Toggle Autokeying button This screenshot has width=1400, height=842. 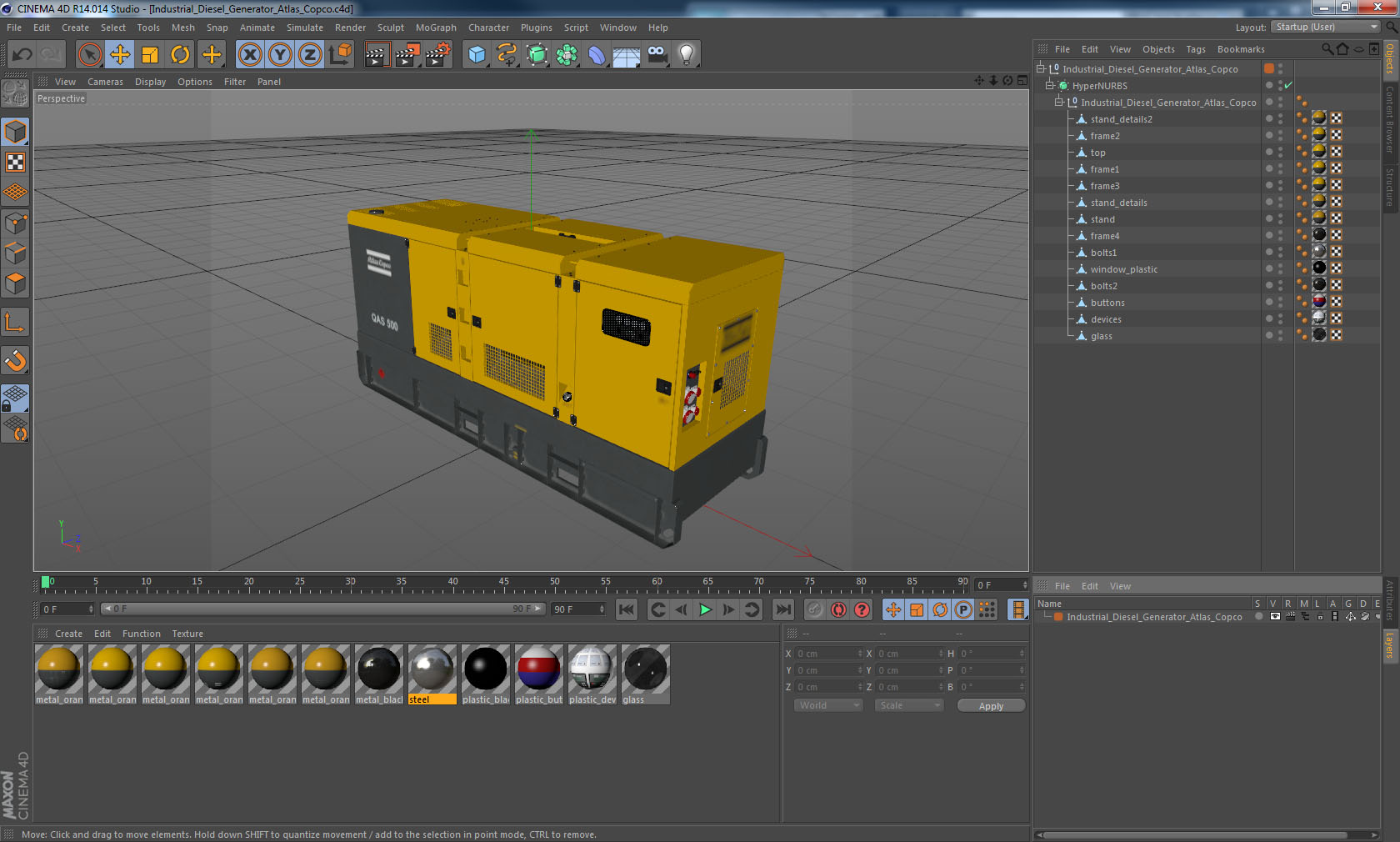pos(838,609)
